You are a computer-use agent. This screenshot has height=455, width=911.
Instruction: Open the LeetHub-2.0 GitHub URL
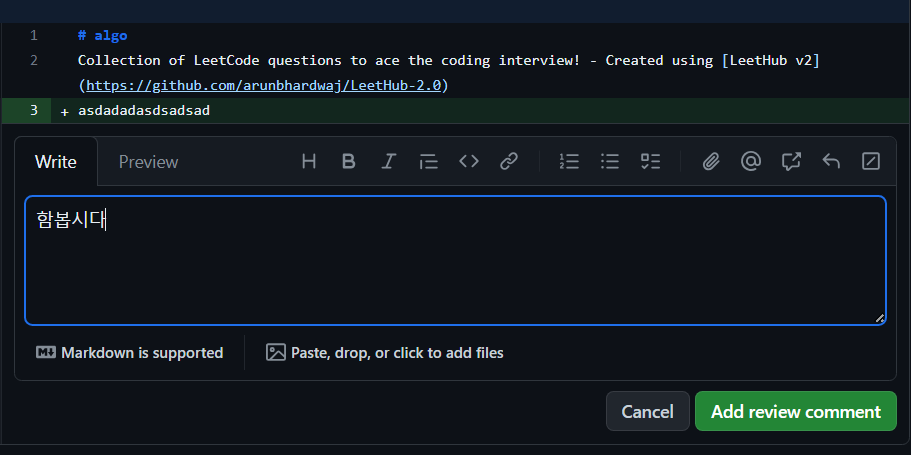(x=264, y=85)
